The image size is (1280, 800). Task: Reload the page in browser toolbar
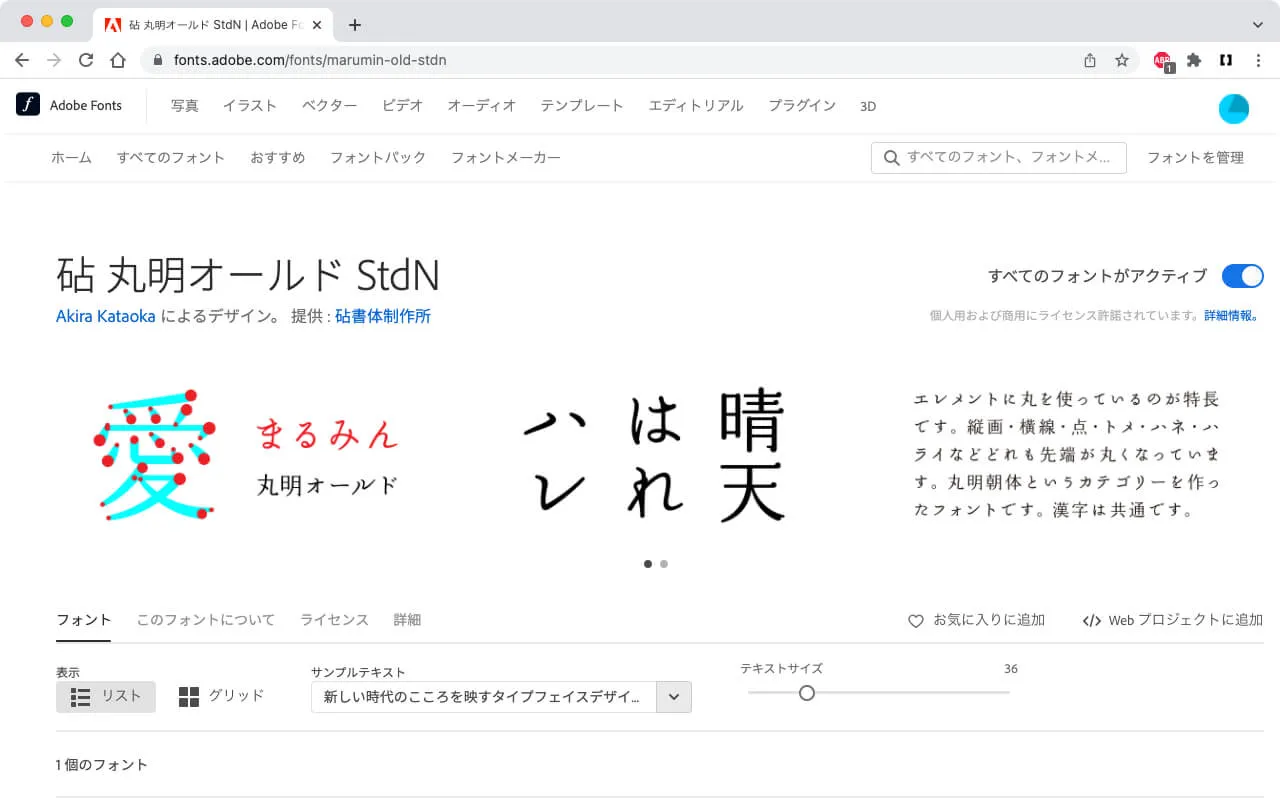point(86,60)
